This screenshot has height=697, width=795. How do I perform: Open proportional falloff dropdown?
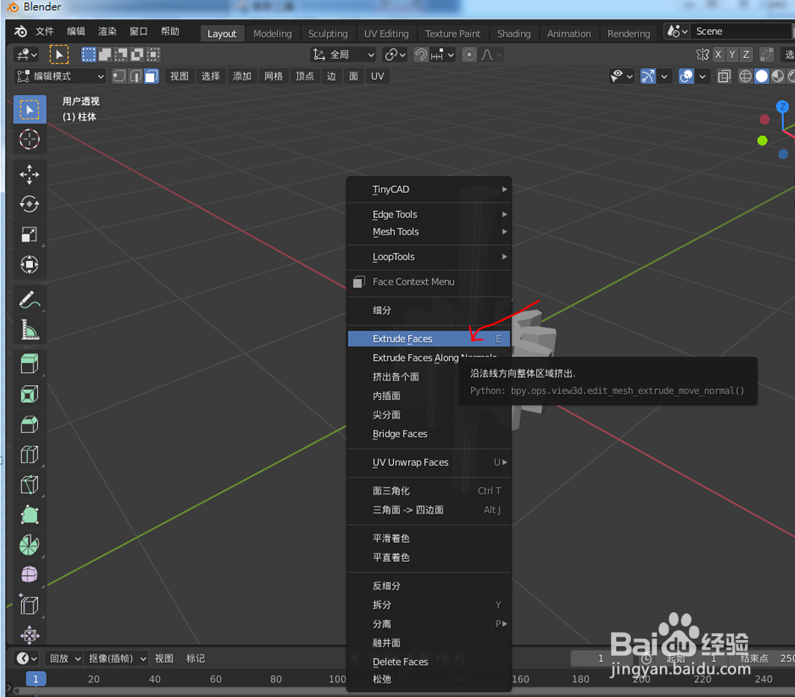pos(491,54)
